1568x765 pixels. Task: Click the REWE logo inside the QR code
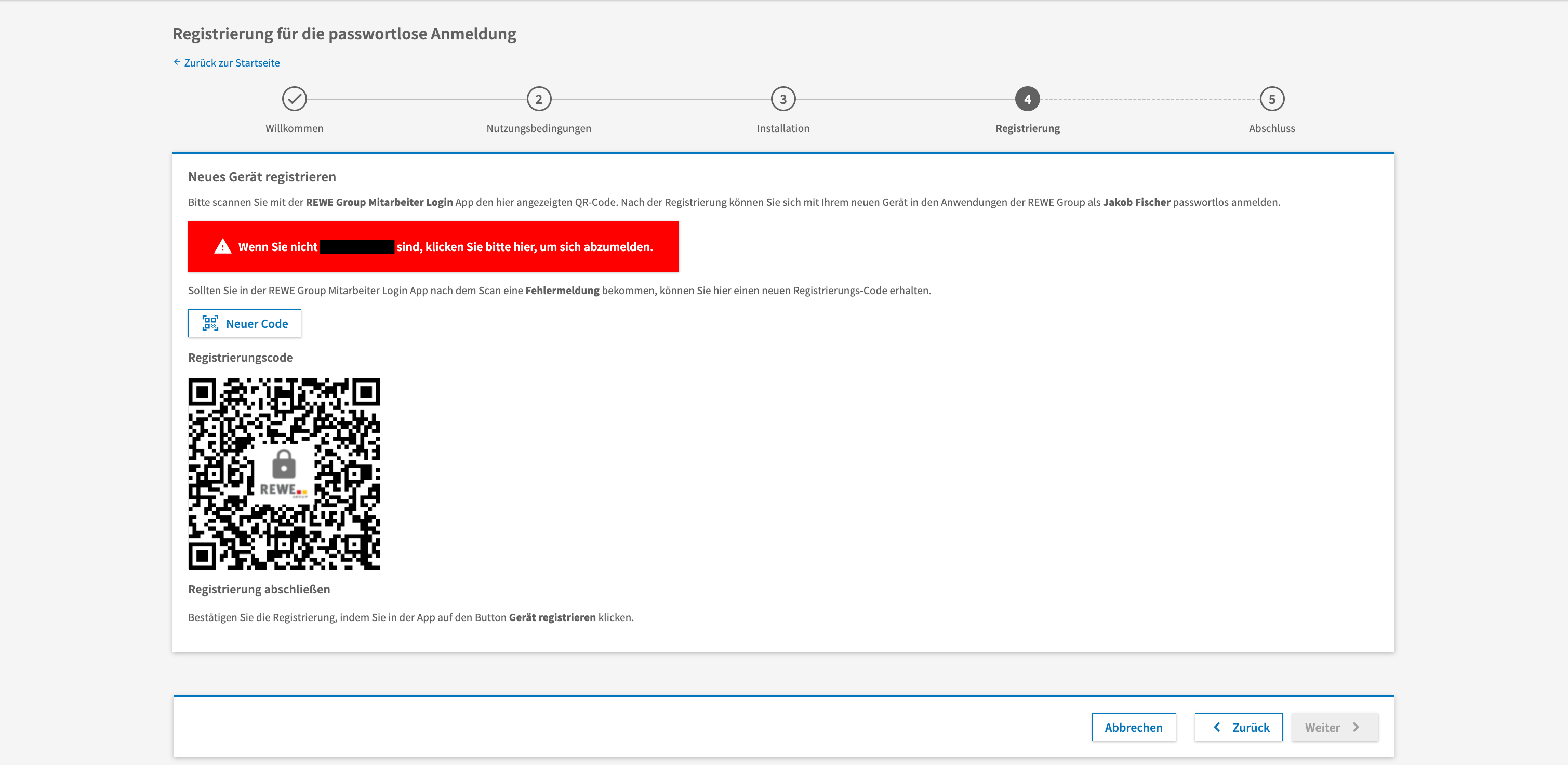[x=284, y=490]
